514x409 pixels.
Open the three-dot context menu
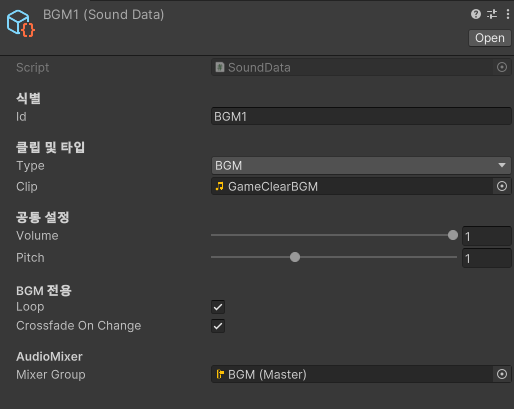507,14
